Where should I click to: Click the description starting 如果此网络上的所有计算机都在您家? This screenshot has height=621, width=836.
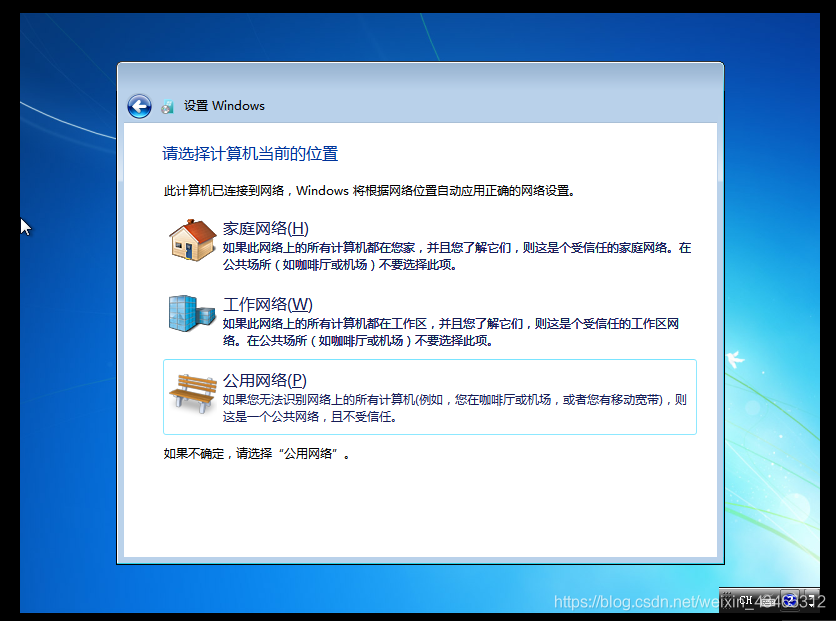[x=457, y=256]
